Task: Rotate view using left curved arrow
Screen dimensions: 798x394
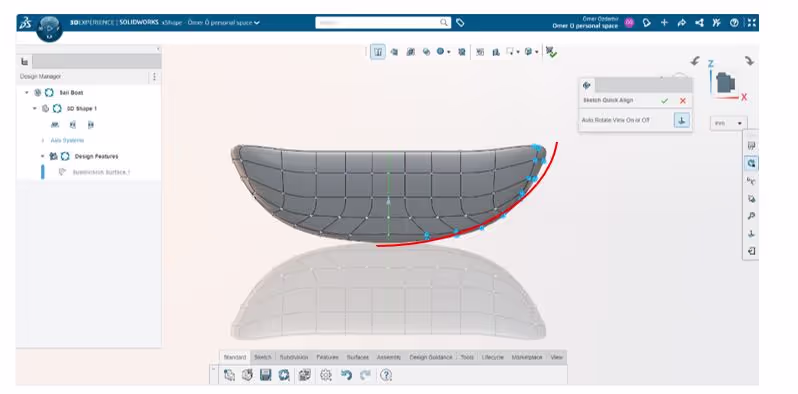Action: (695, 61)
